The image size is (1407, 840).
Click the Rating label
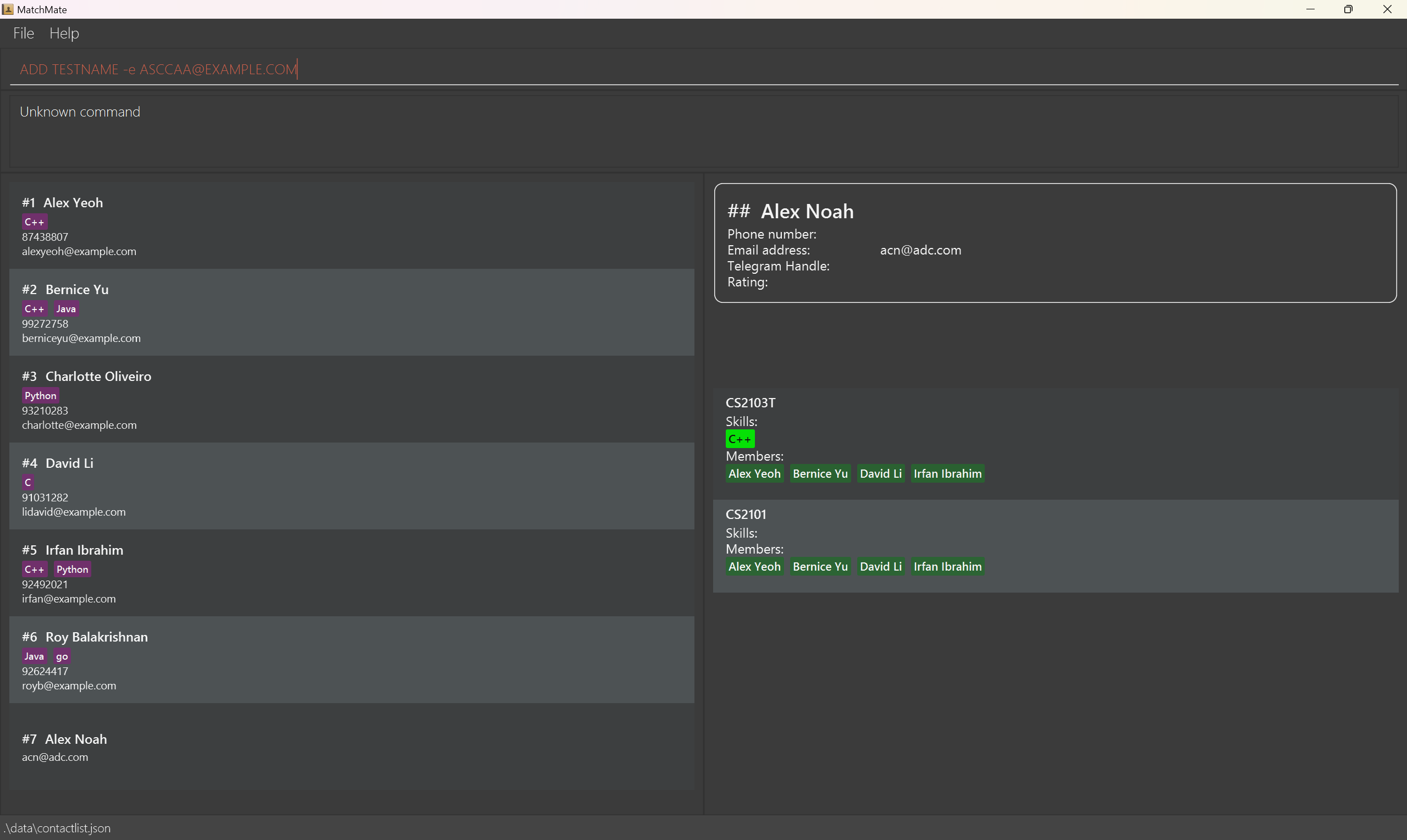point(748,282)
